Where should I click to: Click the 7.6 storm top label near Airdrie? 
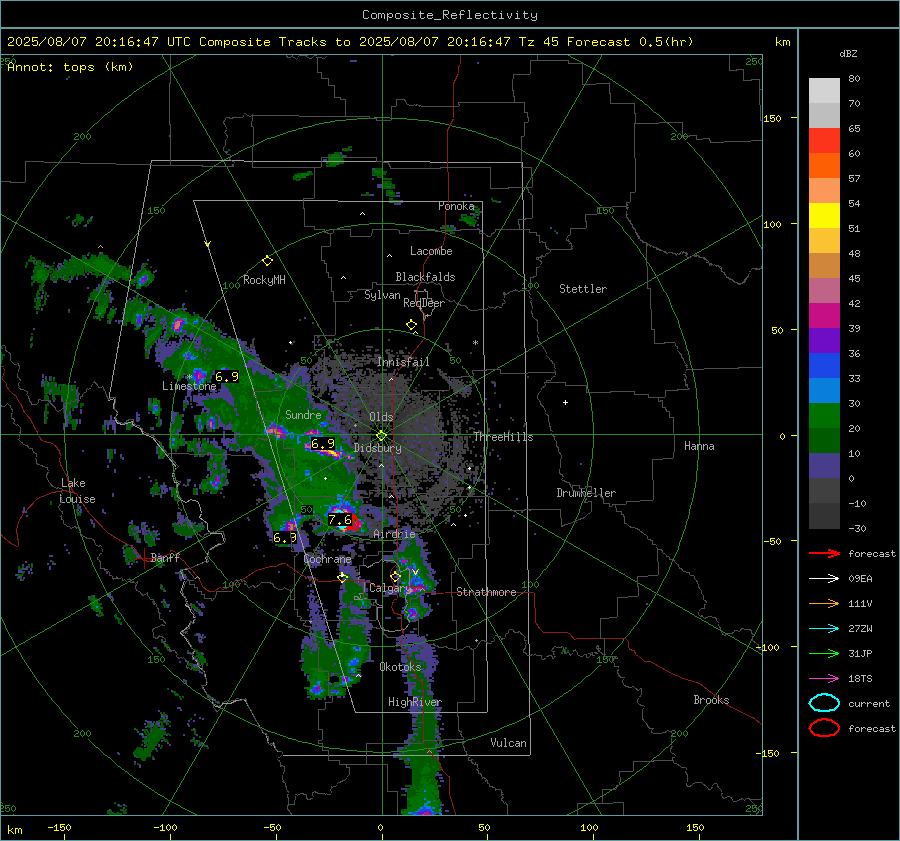(340, 520)
